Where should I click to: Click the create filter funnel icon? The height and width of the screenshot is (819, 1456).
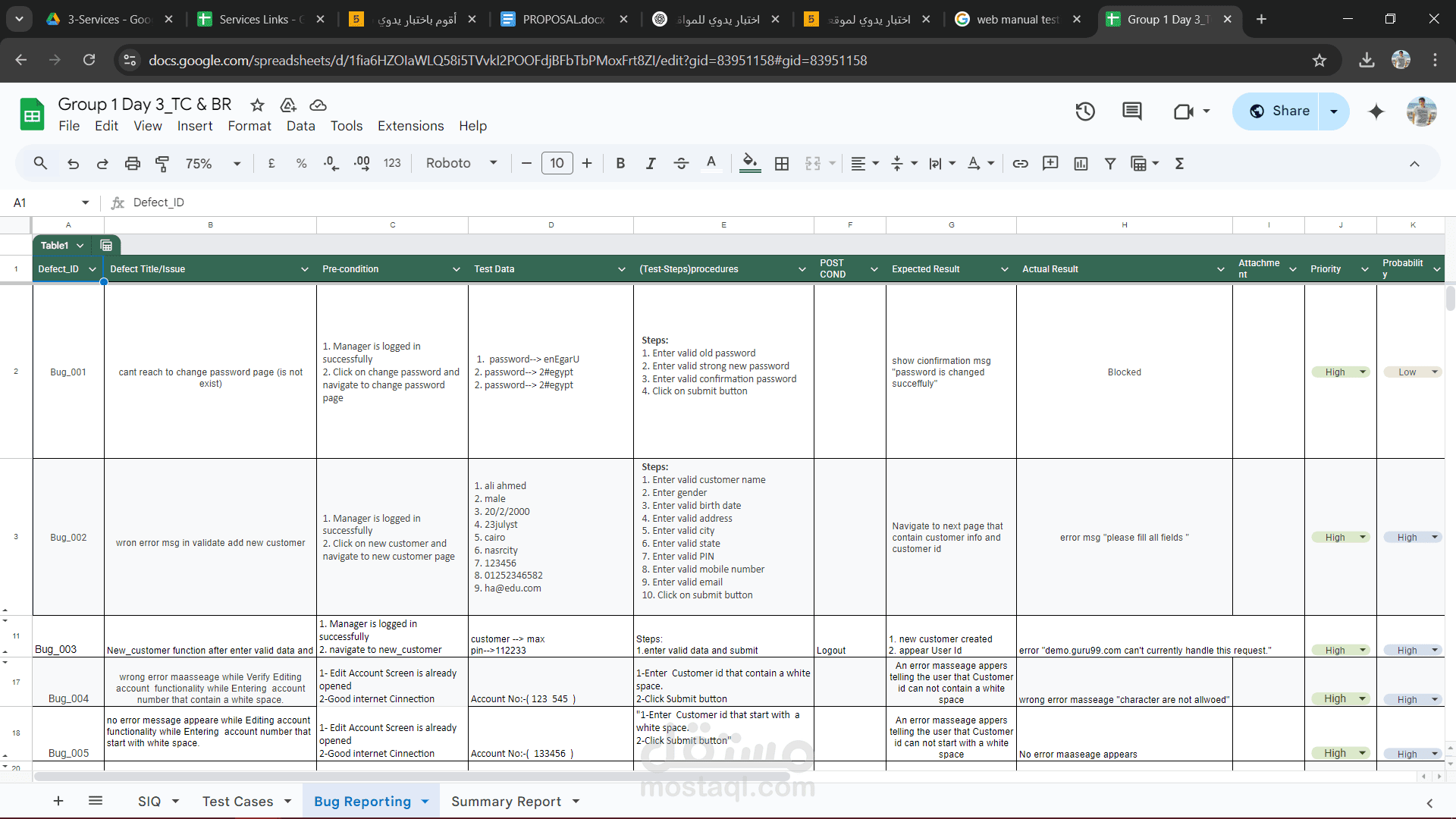click(x=1110, y=163)
